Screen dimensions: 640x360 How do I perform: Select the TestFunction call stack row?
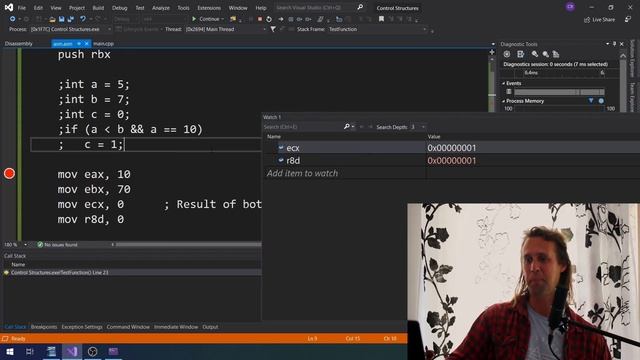[131, 272]
